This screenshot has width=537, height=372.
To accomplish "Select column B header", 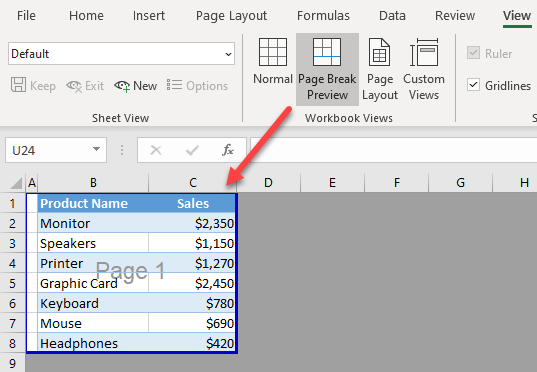I will [x=93, y=183].
